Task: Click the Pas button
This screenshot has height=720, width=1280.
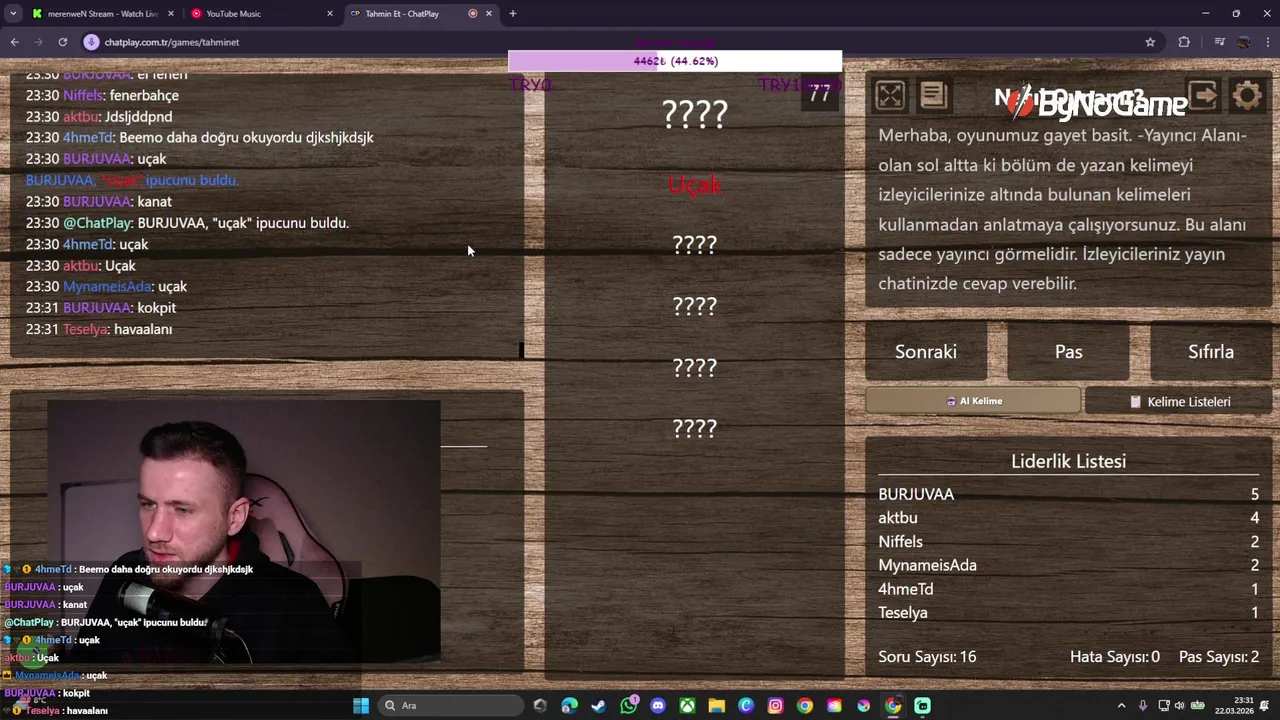Action: click(x=1068, y=352)
